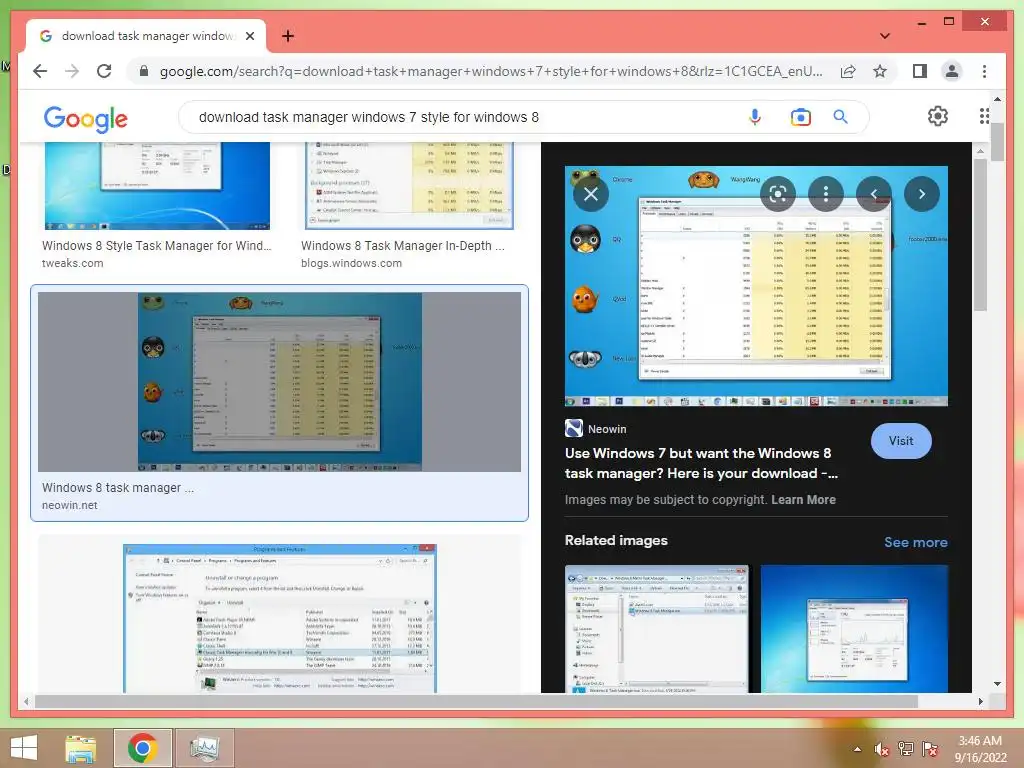Click See more related images

(x=916, y=542)
